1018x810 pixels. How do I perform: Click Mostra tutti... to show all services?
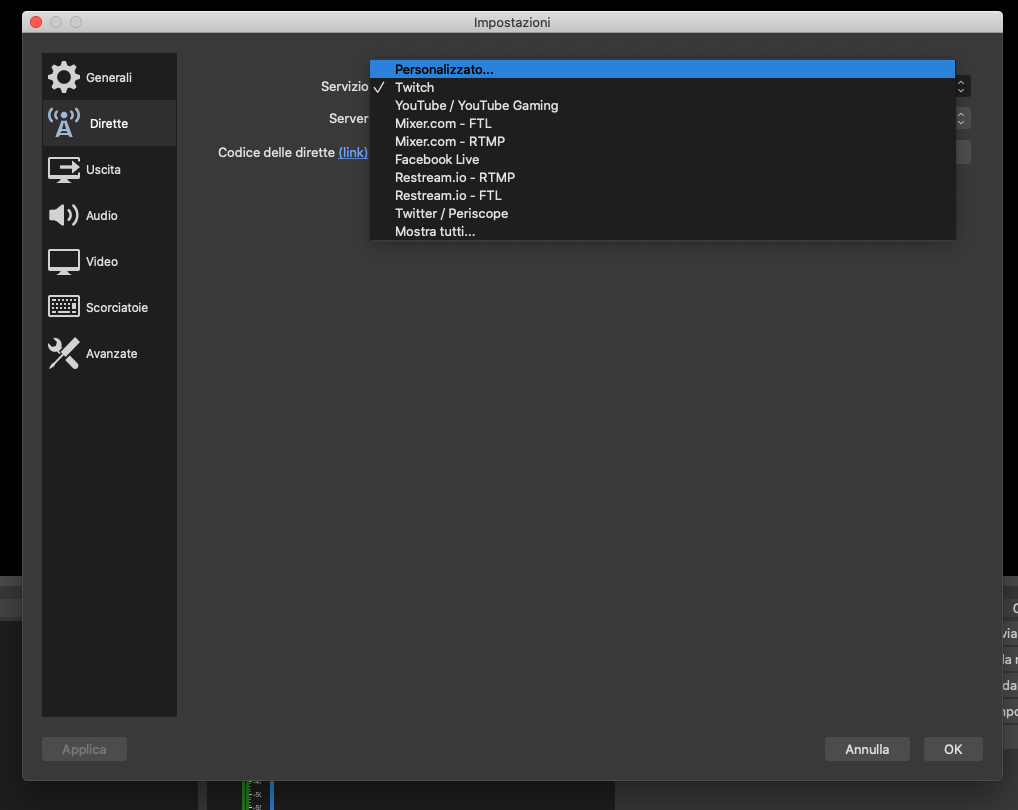[x=662, y=231]
